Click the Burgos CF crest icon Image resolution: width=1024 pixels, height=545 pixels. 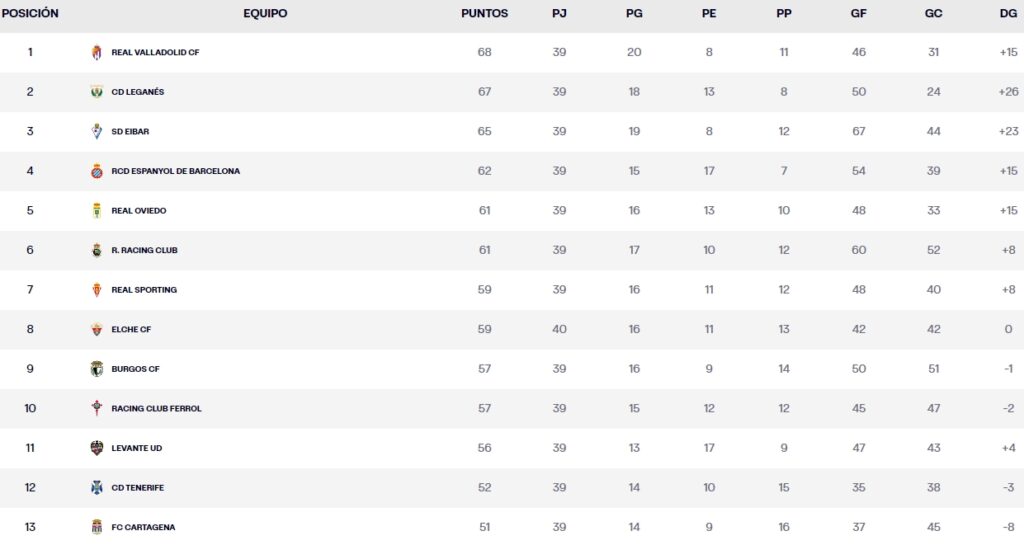pyautogui.click(x=97, y=369)
